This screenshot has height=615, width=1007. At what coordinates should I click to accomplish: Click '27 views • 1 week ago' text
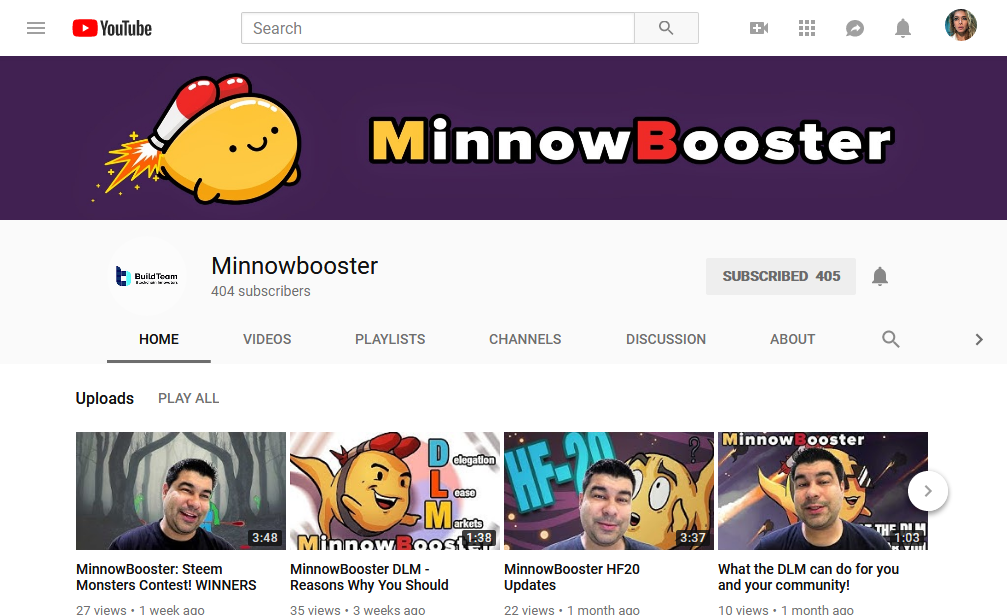140,609
